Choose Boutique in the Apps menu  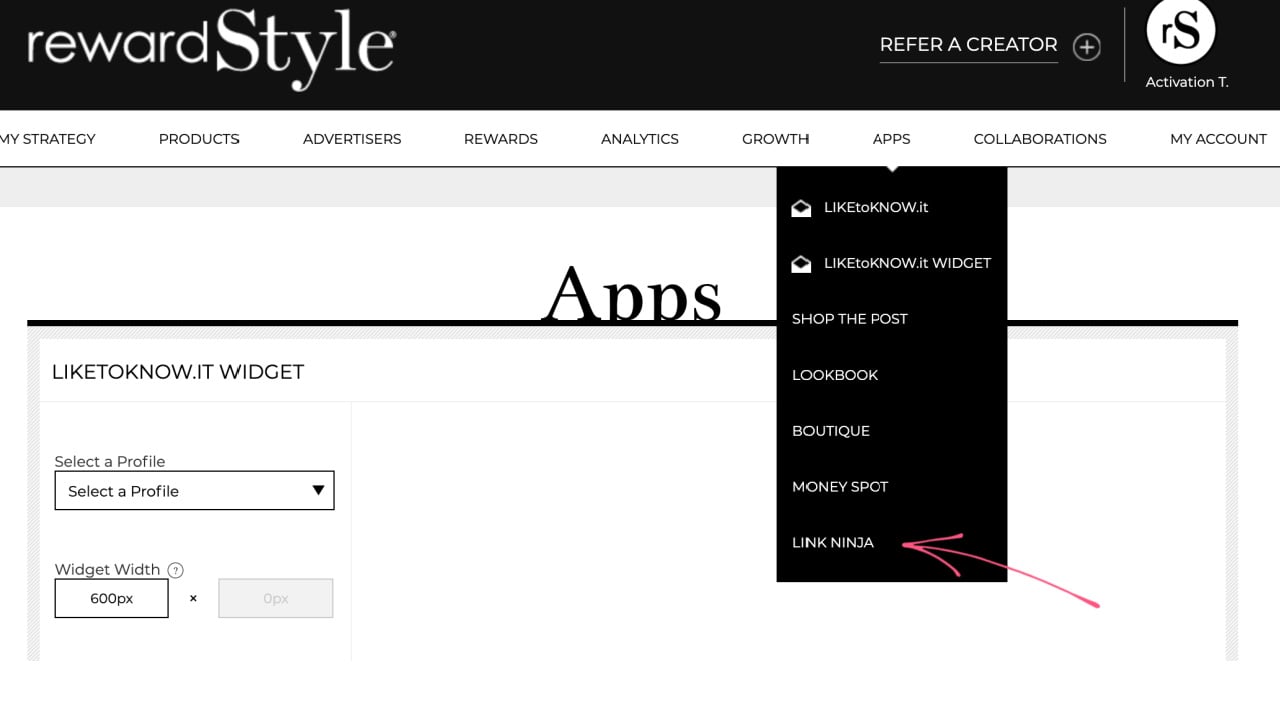click(831, 431)
